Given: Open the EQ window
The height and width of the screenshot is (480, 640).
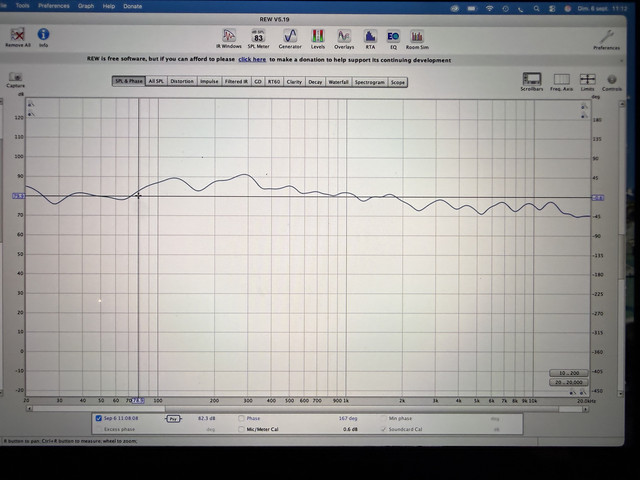Looking at the screenshot, I should click(x=393, y=37).
